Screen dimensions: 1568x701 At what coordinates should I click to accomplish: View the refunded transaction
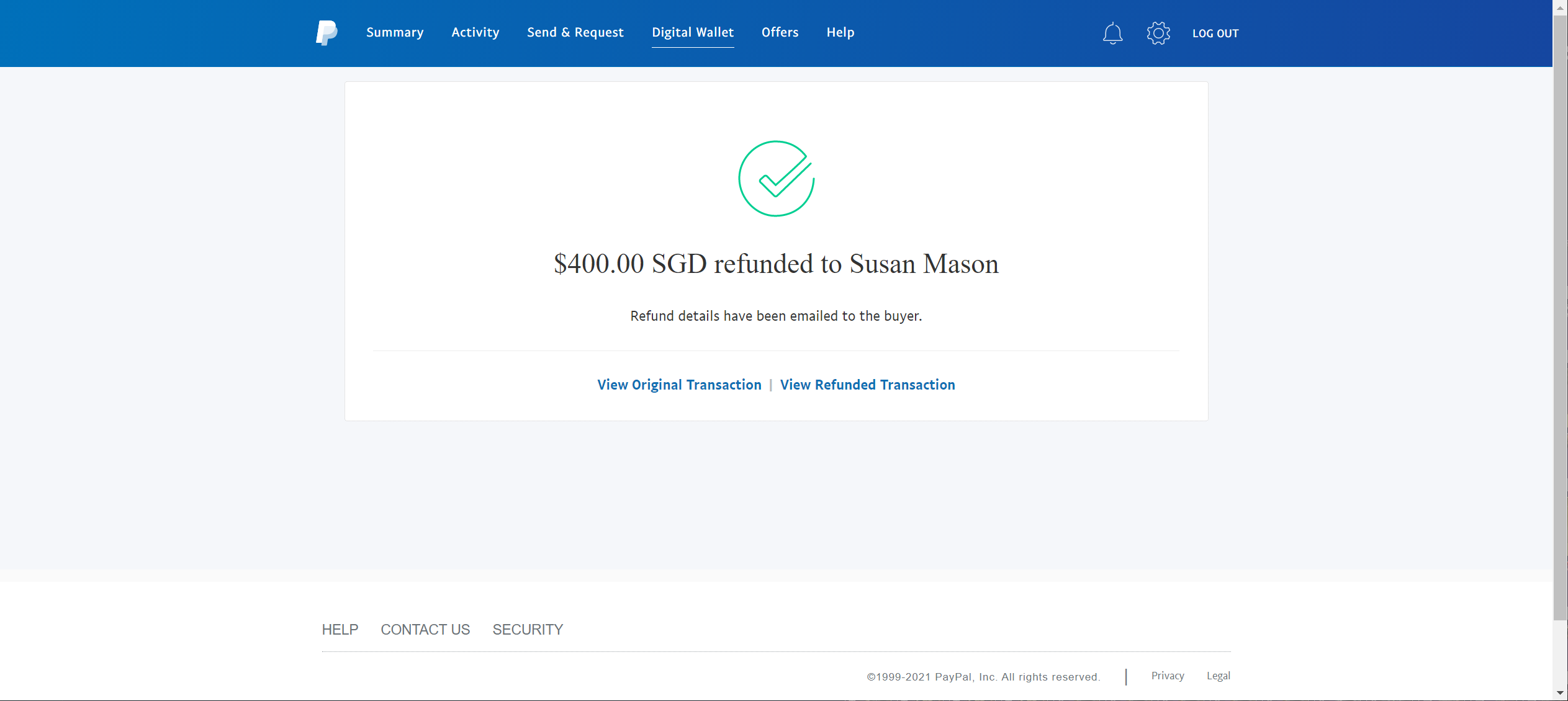coord(868,385)
